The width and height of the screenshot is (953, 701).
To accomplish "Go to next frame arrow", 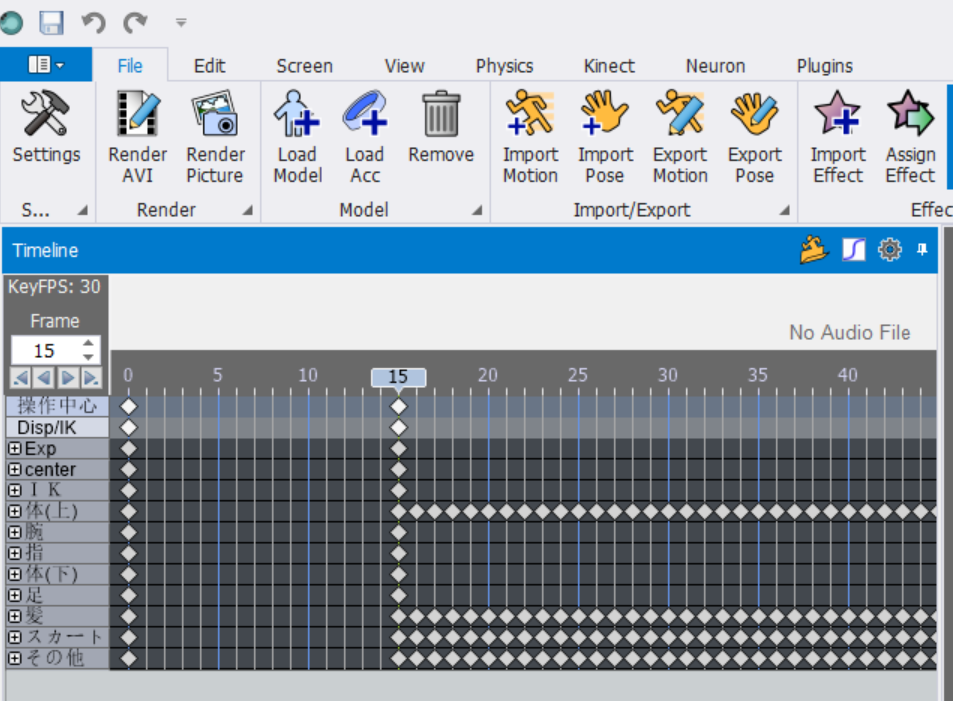I will 68,378.
